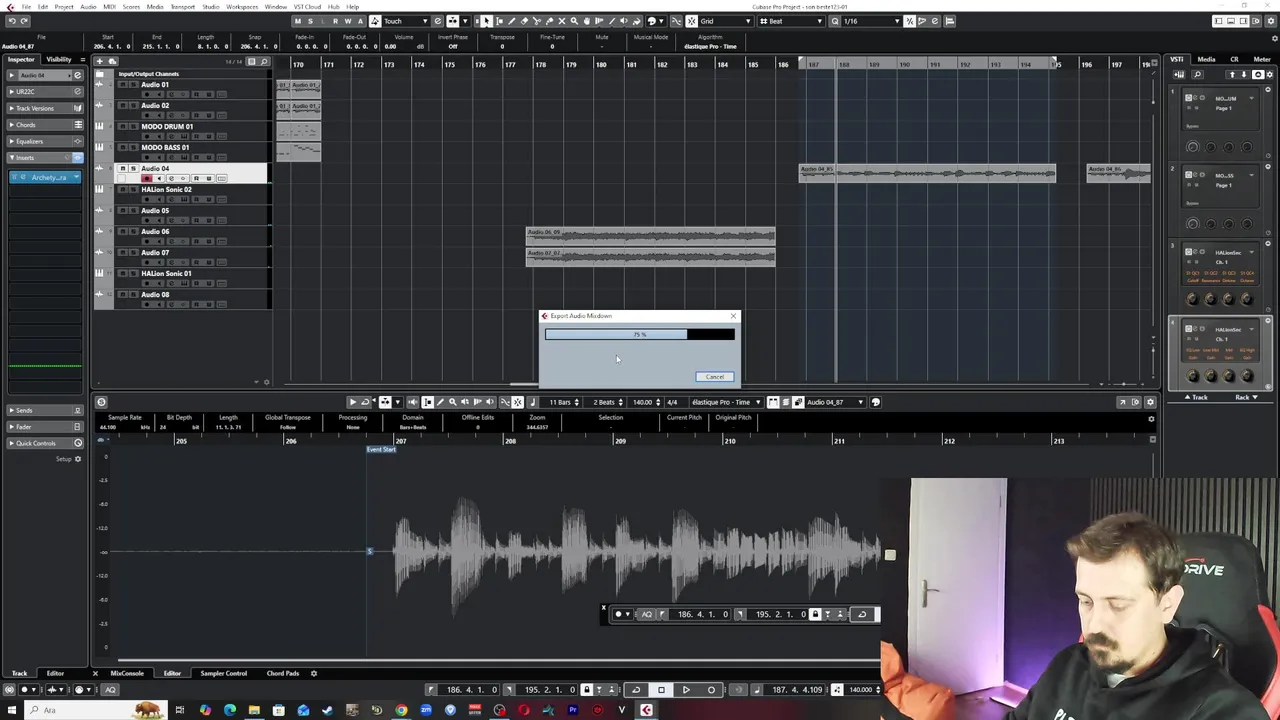Select the Audio 06 track
This screenshot has width=1280, height=720.
tap(155, 232)
